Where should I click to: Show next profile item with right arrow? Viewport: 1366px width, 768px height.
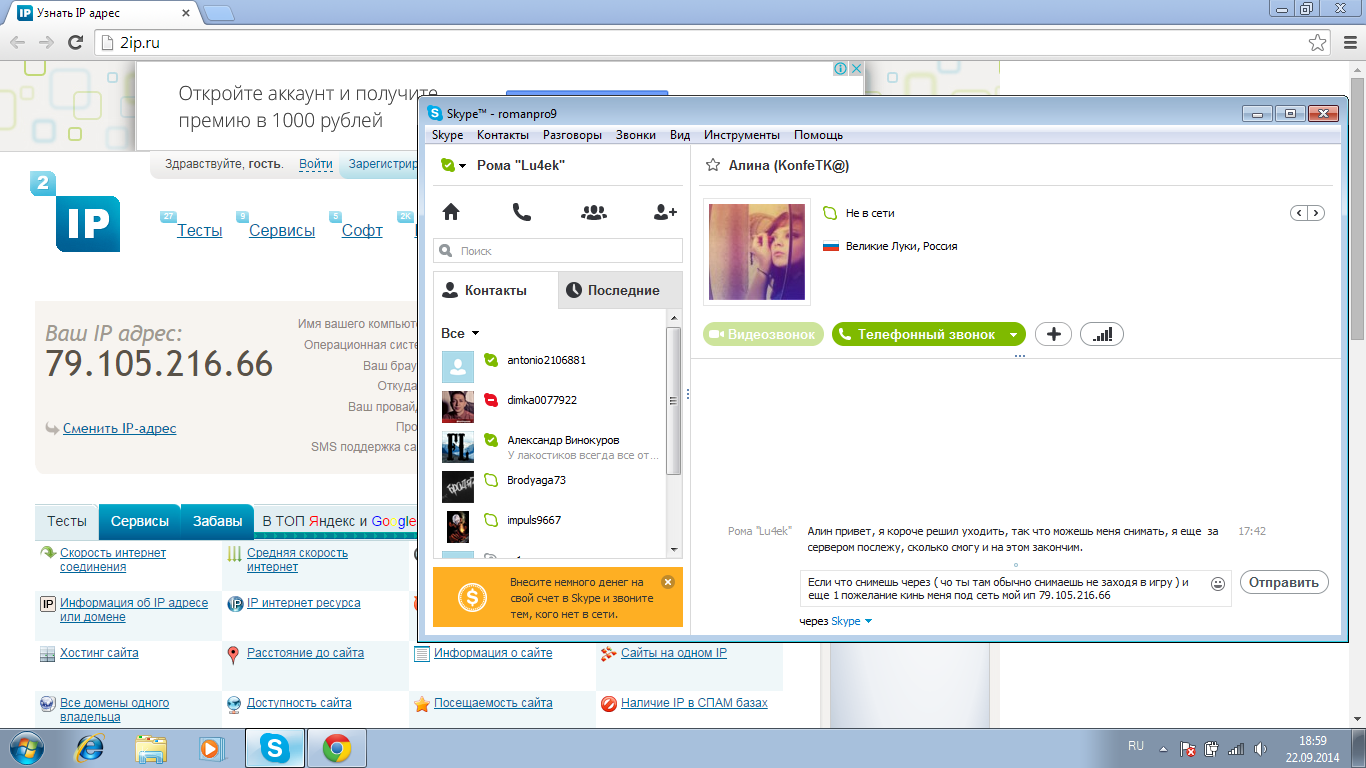pos(1316,213)
